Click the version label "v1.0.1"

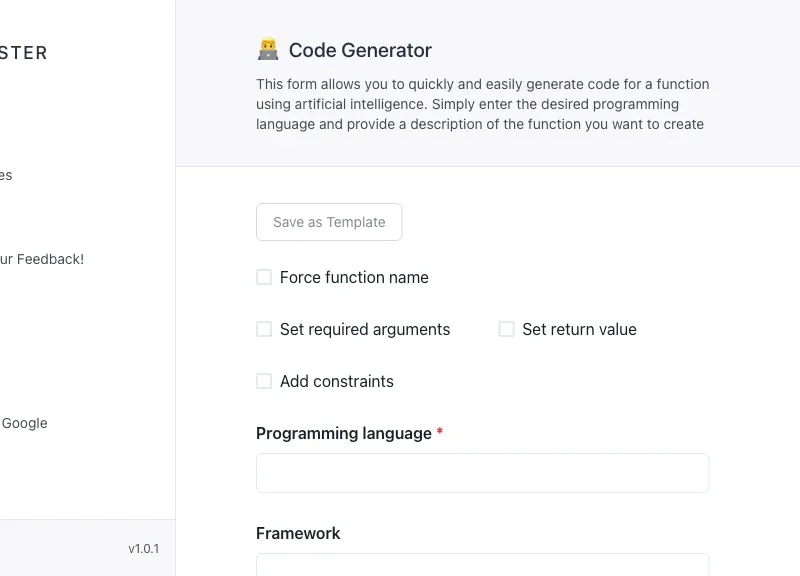[x=143, y=548]
